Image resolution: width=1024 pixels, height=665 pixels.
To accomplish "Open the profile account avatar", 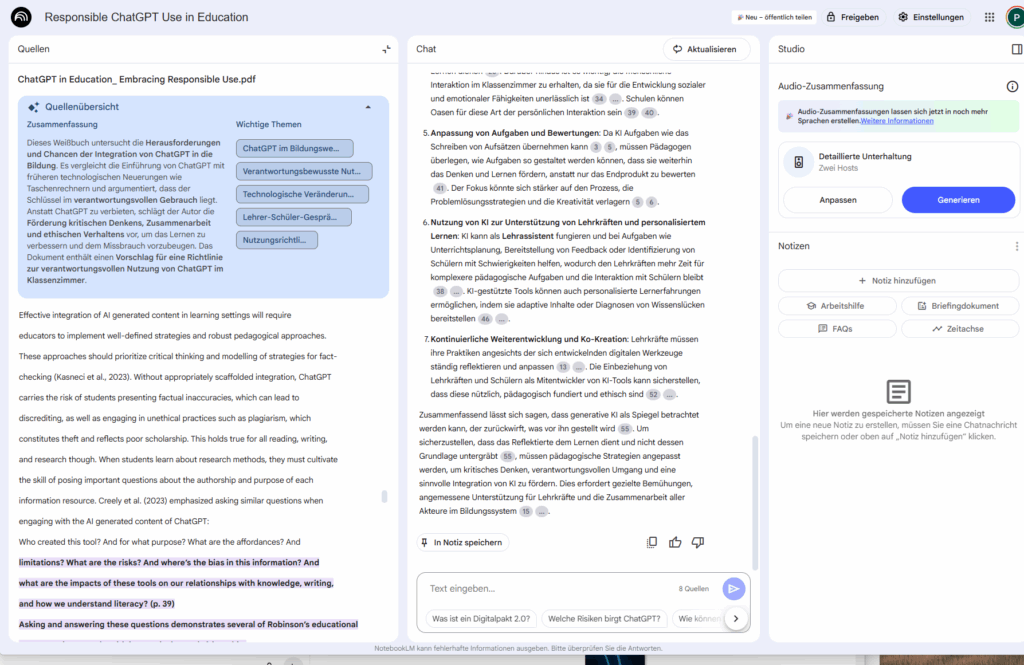I will pyautogui.click(x=1015, y=18).
